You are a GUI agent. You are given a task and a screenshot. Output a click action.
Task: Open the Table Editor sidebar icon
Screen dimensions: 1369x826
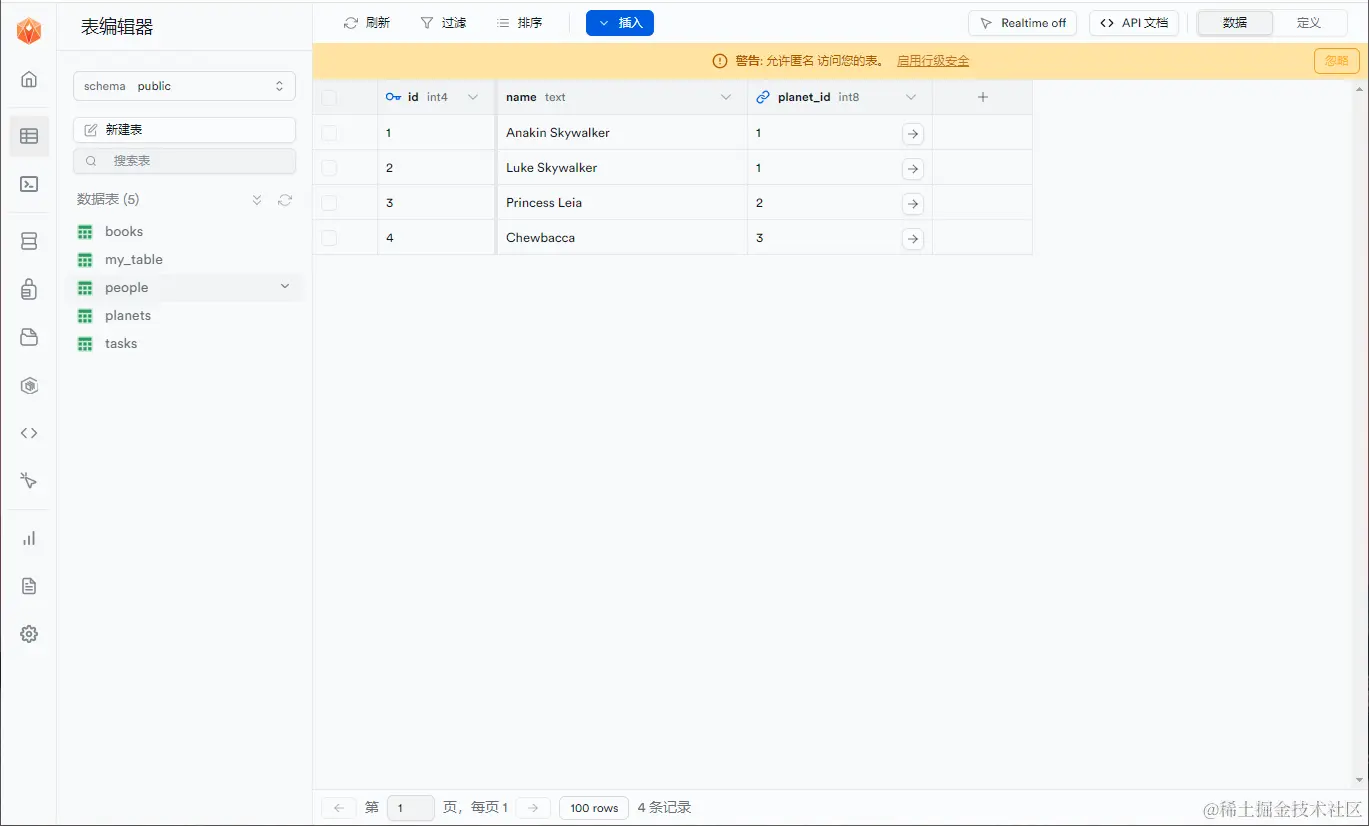click(29, 136)
